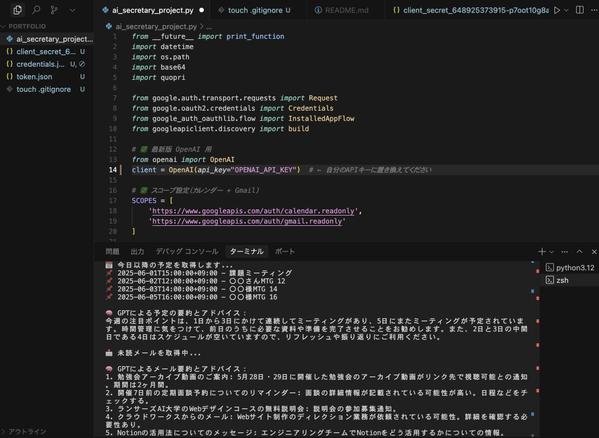Open touch .gitignore file in explorer
599x438 pixels.
tap(47, 89)
